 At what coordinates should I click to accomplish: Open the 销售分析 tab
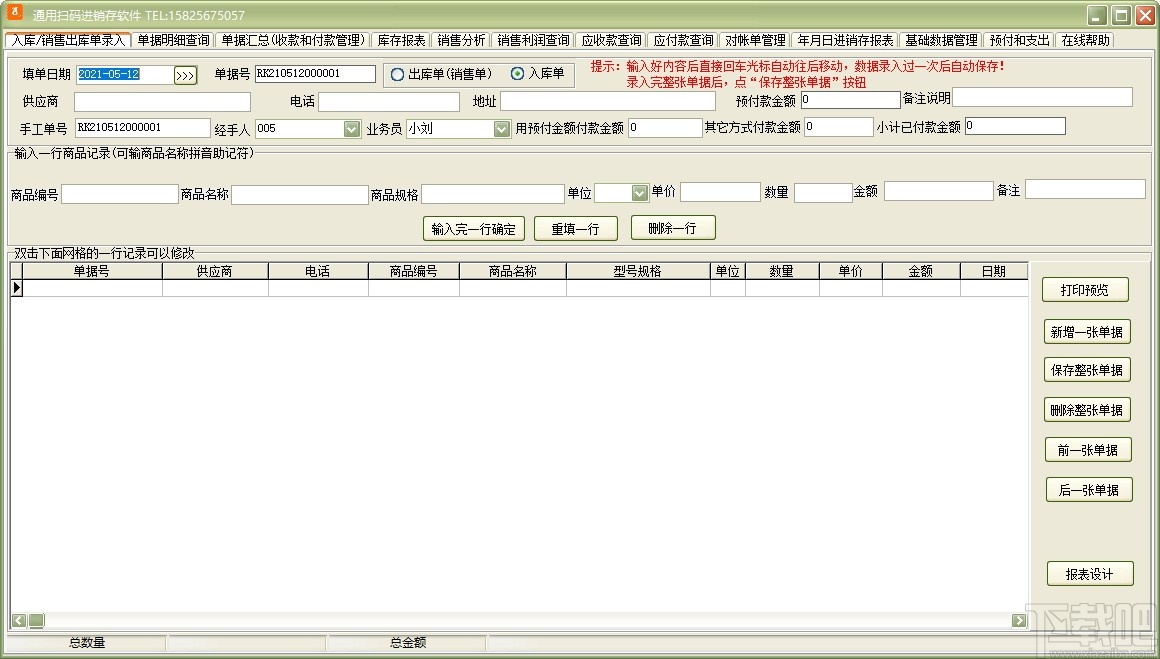coord(463,40)
